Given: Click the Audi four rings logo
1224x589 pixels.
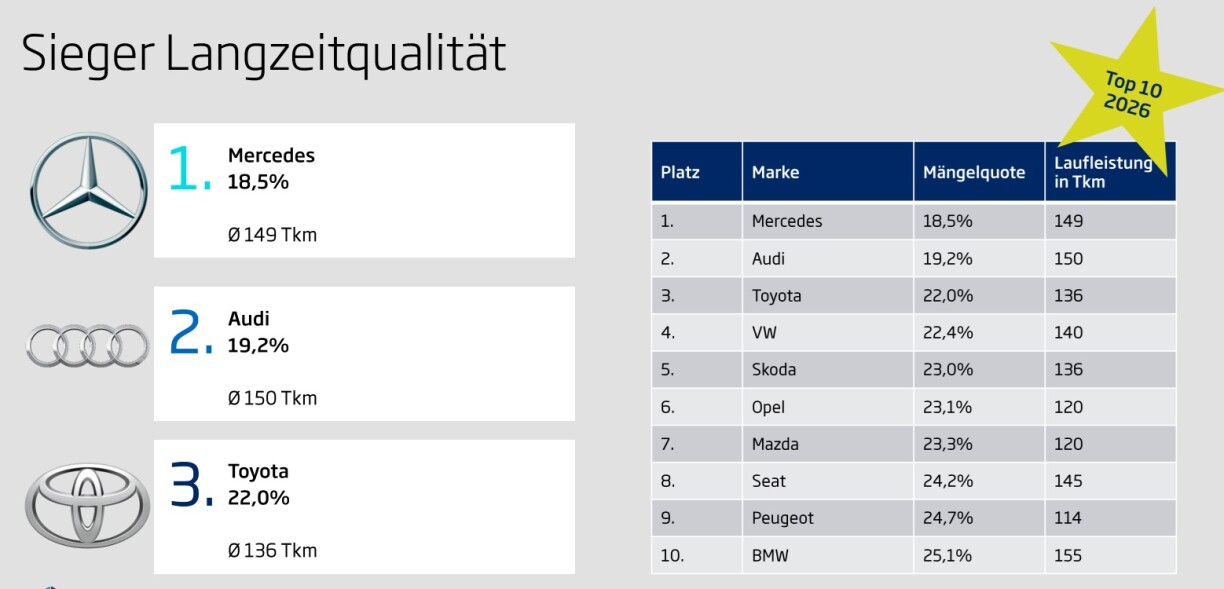Looking at the screenshot, I should coord(88,346).
